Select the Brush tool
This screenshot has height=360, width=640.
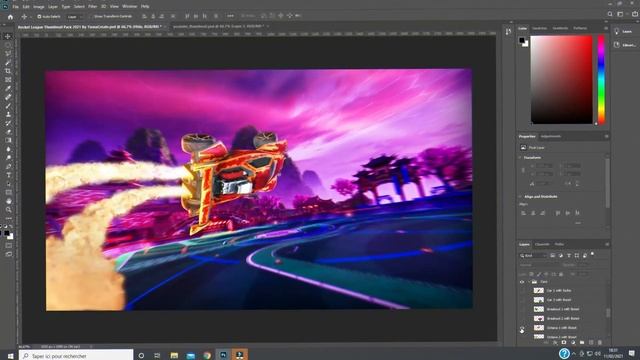click(8, 106)
